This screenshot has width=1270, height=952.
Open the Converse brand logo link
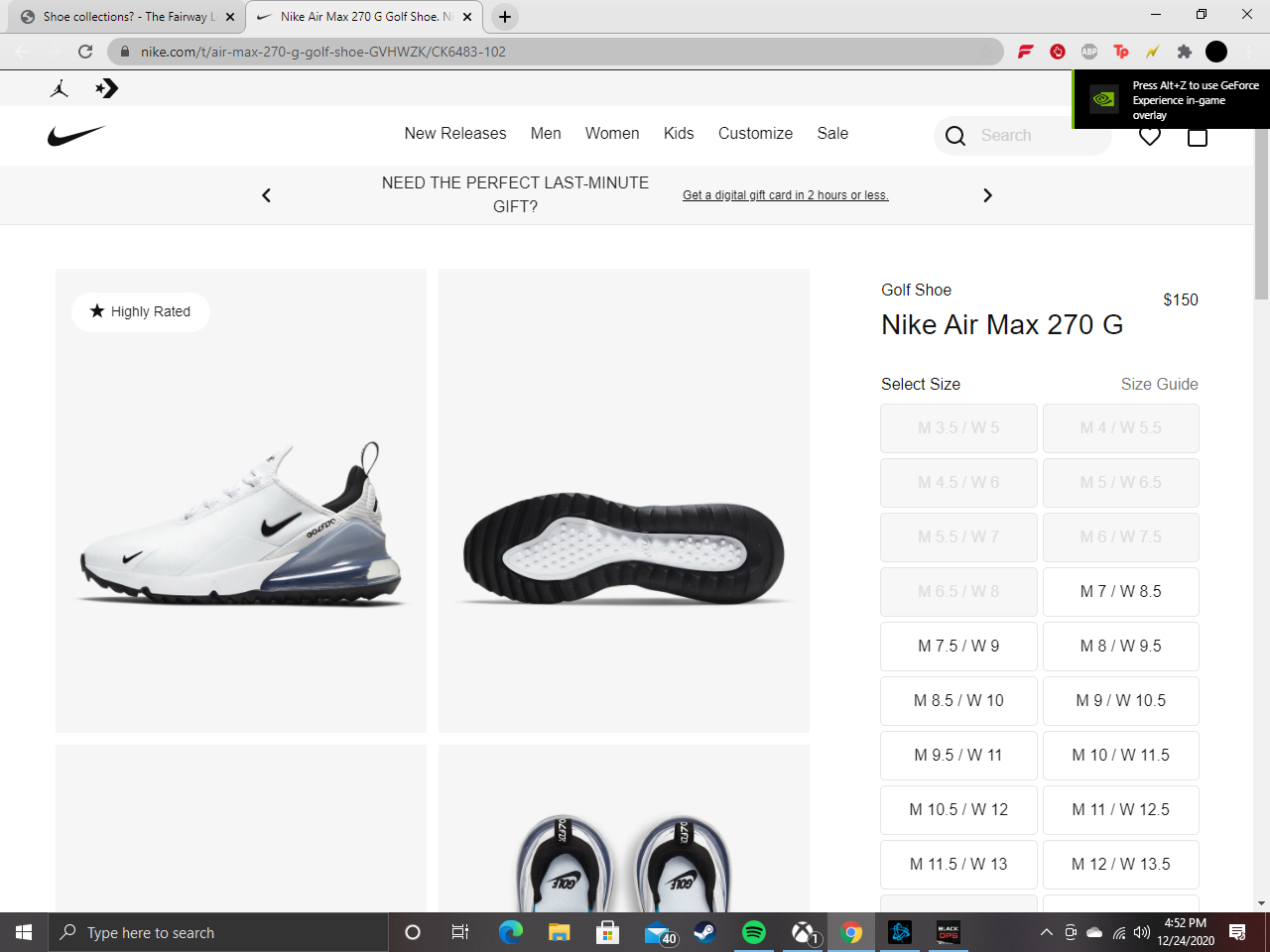pyautogui.click(x=107, y=88)
